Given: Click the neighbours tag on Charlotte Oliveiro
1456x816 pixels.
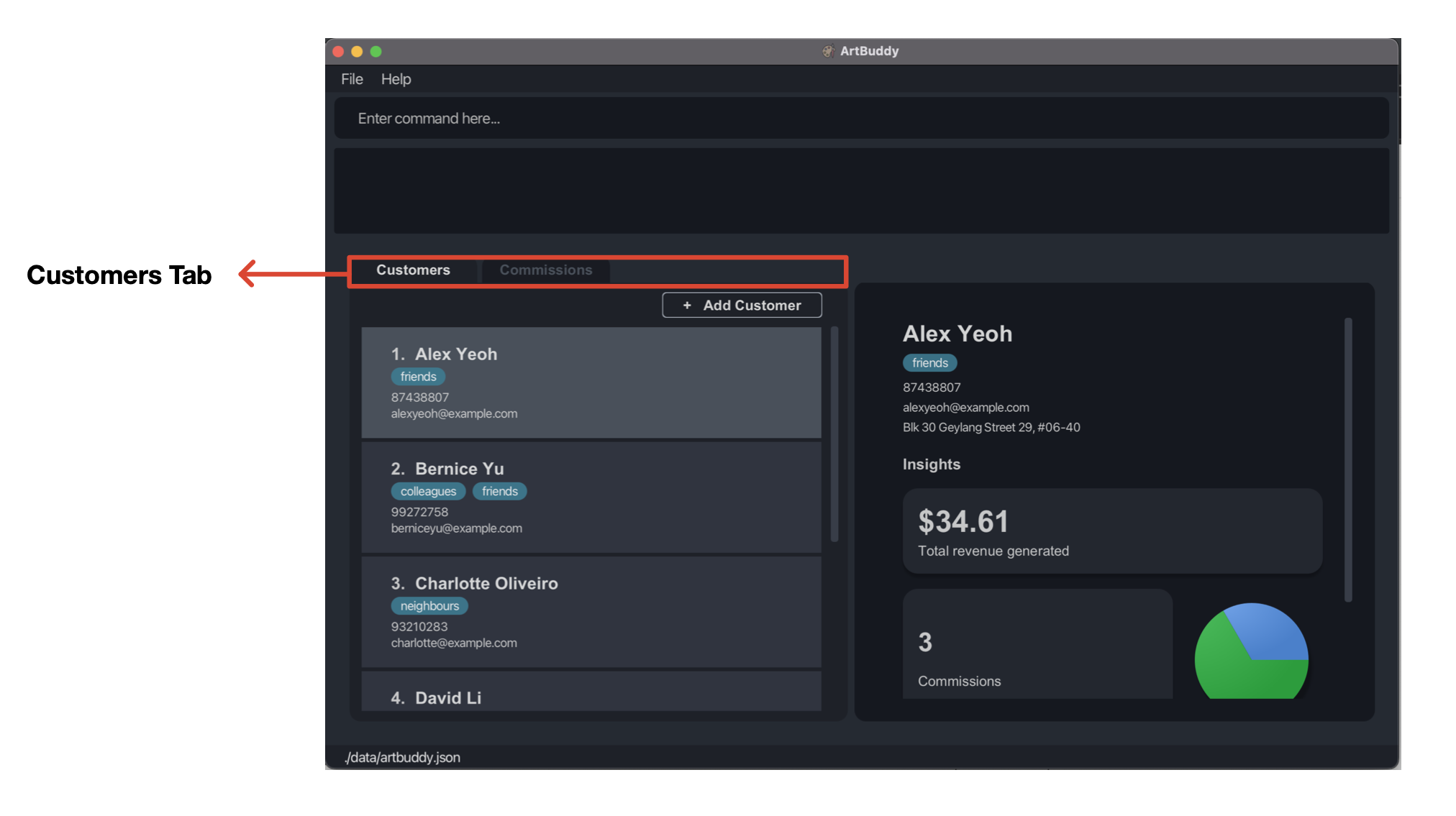Looking at the screenshot, I should (x=427, y=607).
